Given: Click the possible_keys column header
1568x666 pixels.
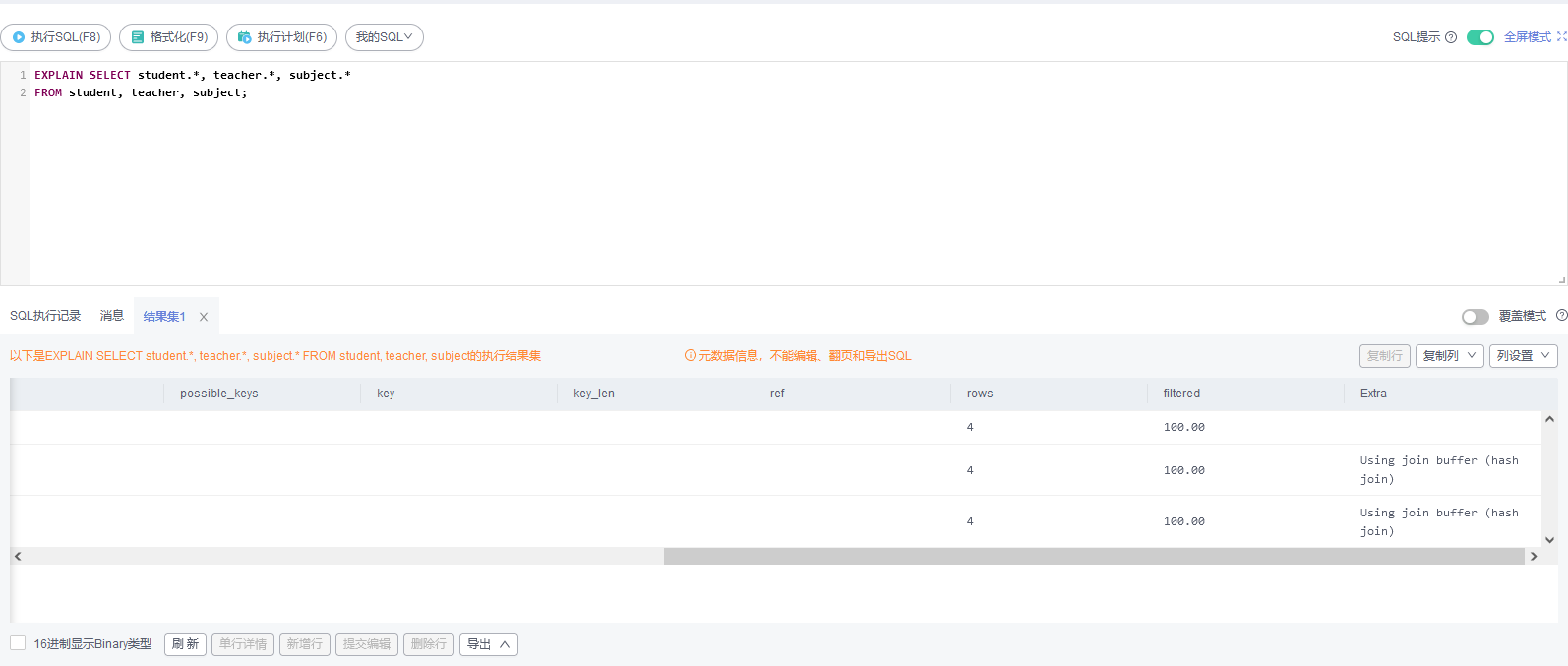Looking at the screenshot, I should coord(219,394).
